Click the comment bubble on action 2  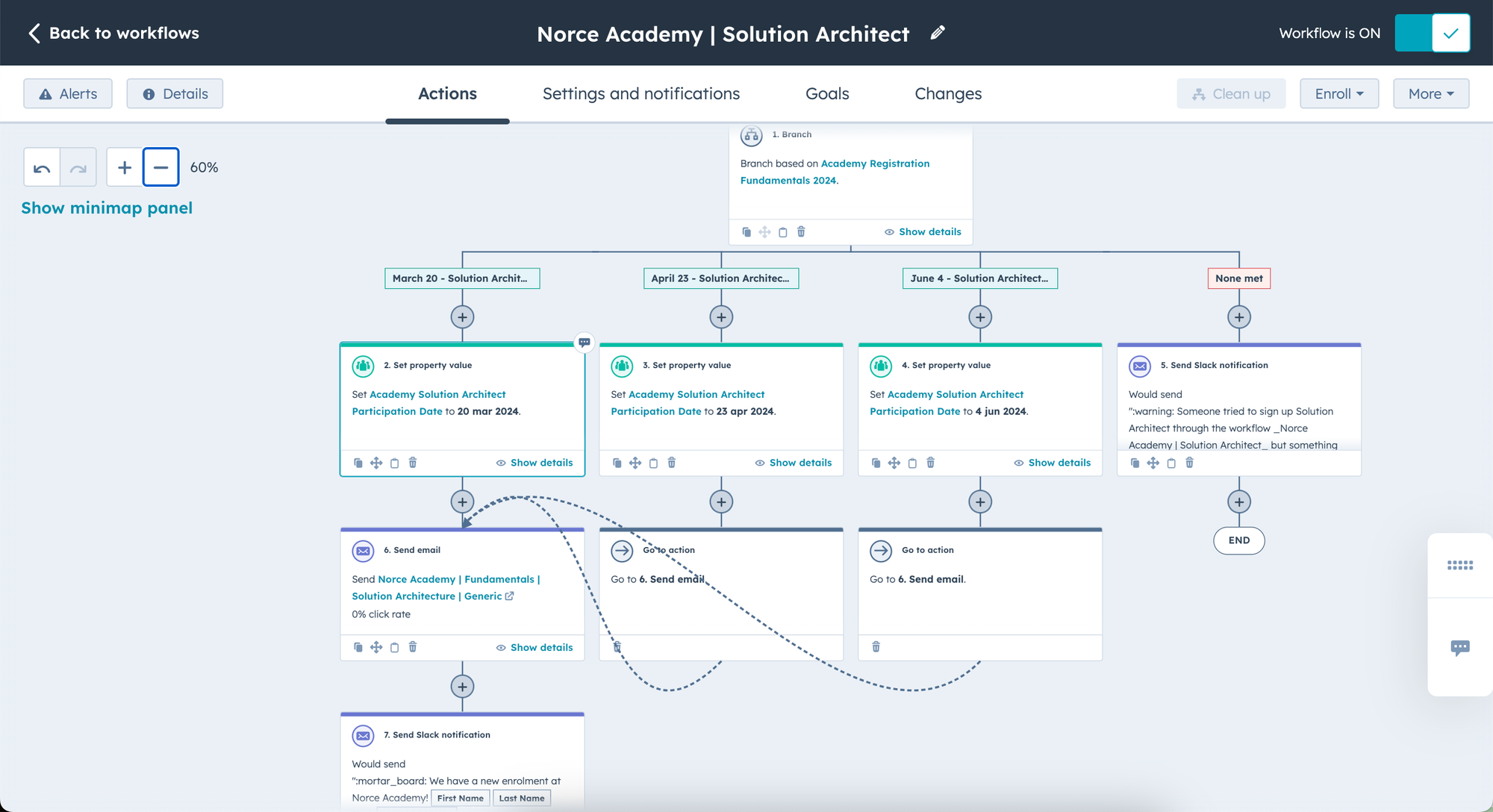pos(584,343)
